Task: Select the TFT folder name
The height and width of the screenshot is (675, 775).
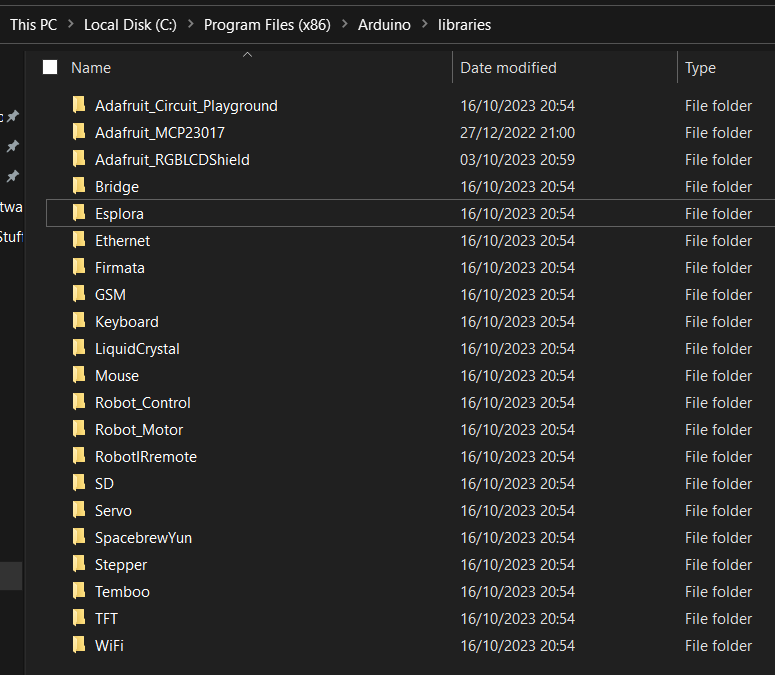Action: click(106, 619)
